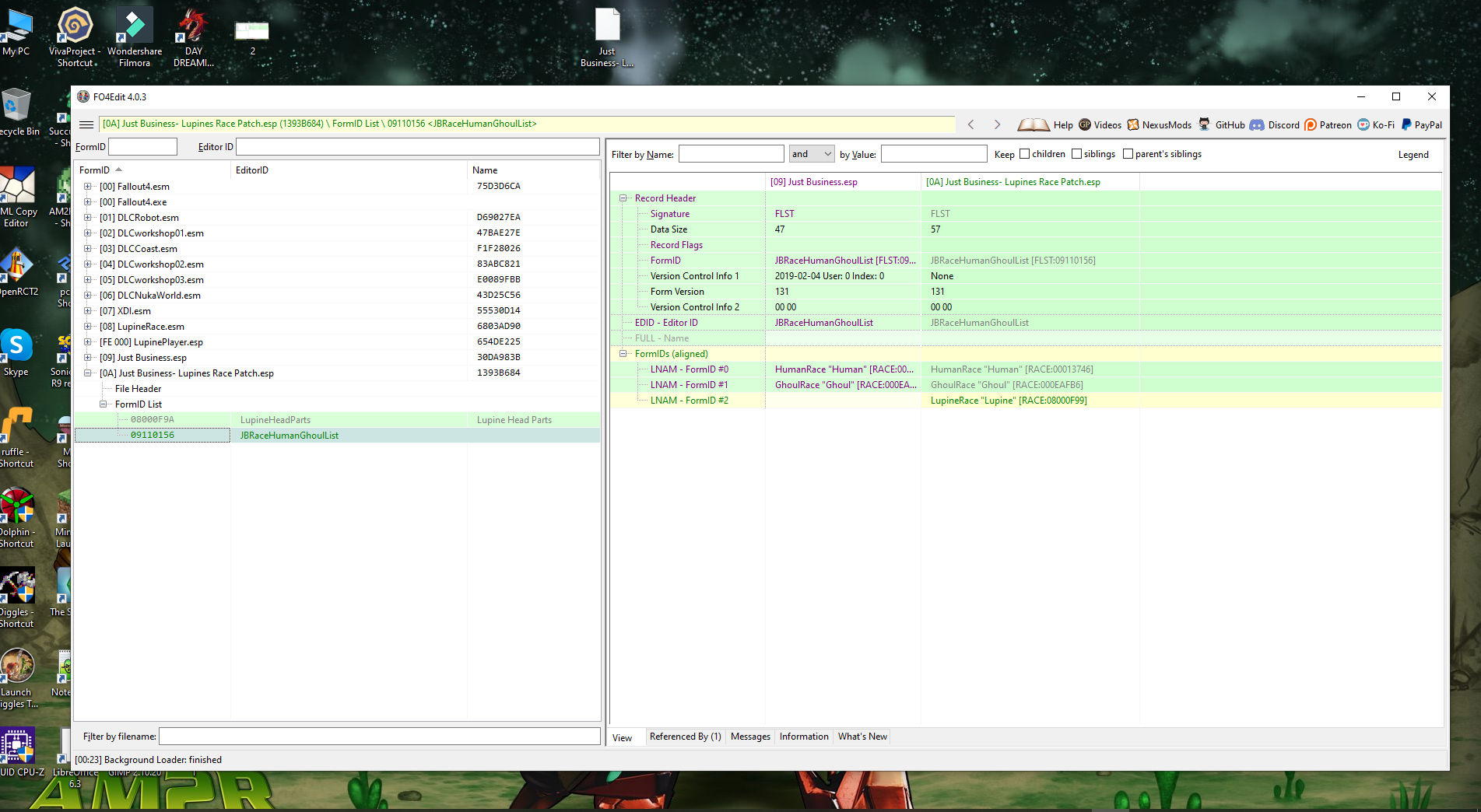Focus Filter by Name field
This screenshot has height=812, width=1481.
click(x=732, y=154)
